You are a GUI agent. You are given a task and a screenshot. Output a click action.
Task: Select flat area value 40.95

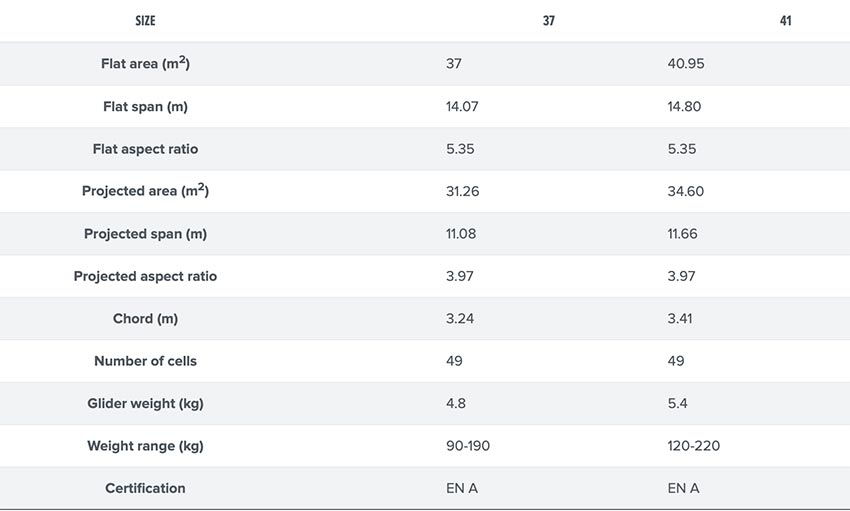[686, 63]
